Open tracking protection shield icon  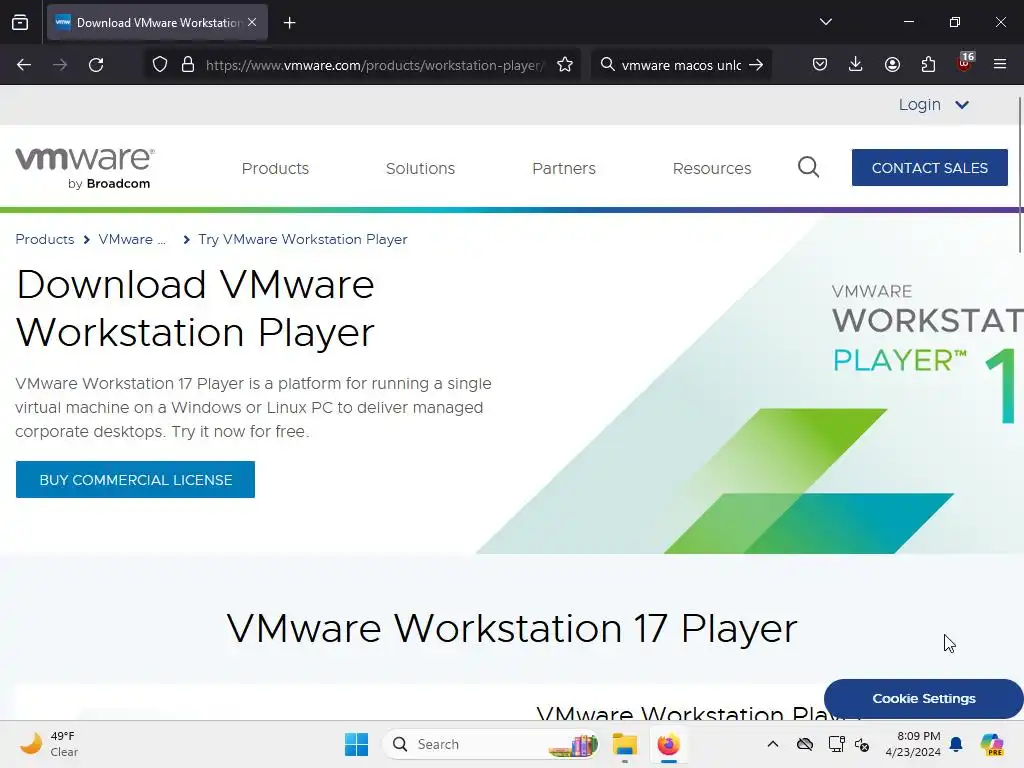160,65
